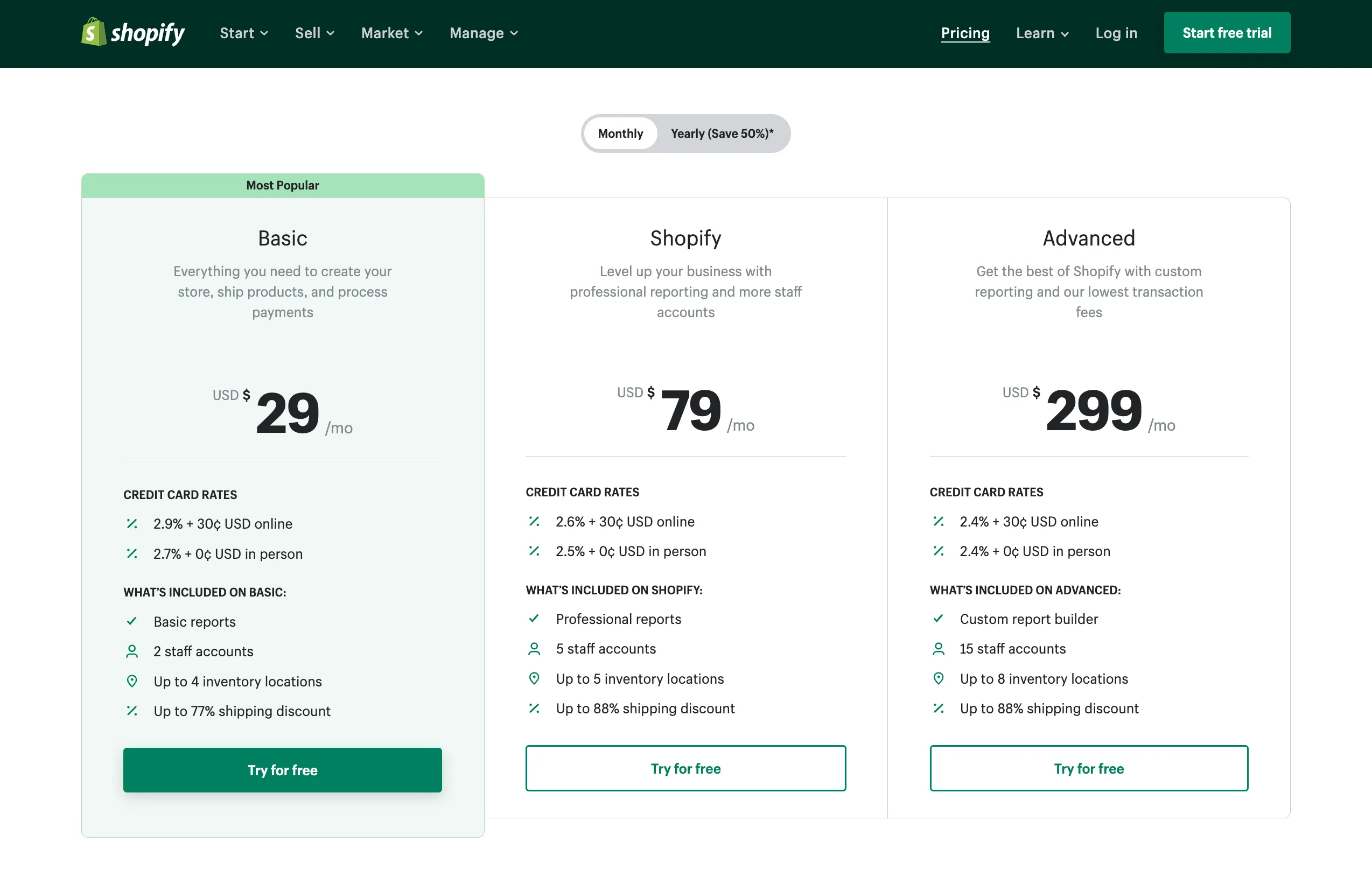Expand the Learn dropdown menu
Screen dimensions: 1372x870
pyautogui.click(x=1041, y=33)
